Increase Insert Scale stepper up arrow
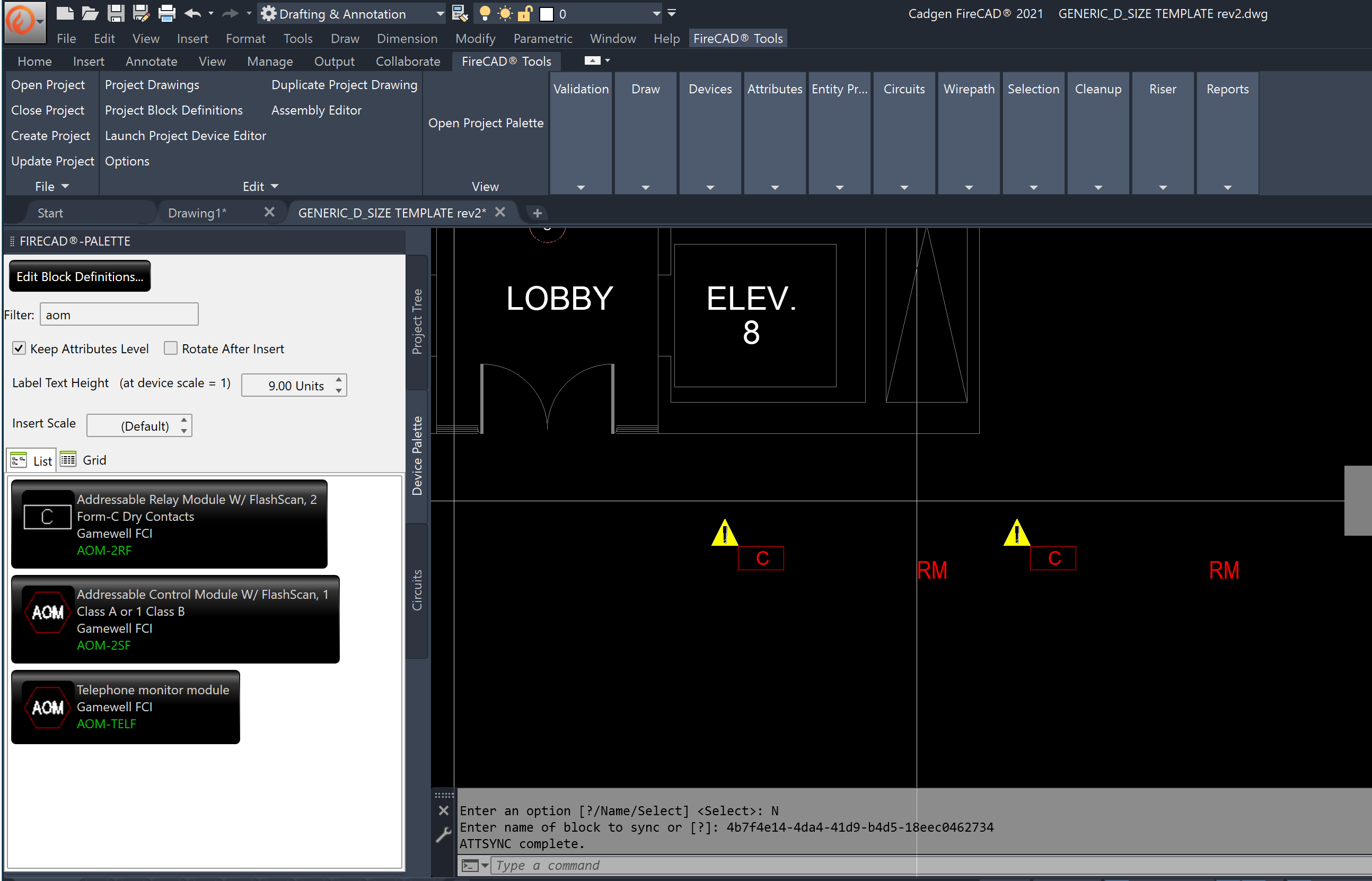This screenshot has height=881, width=1372. coord(184,420)
